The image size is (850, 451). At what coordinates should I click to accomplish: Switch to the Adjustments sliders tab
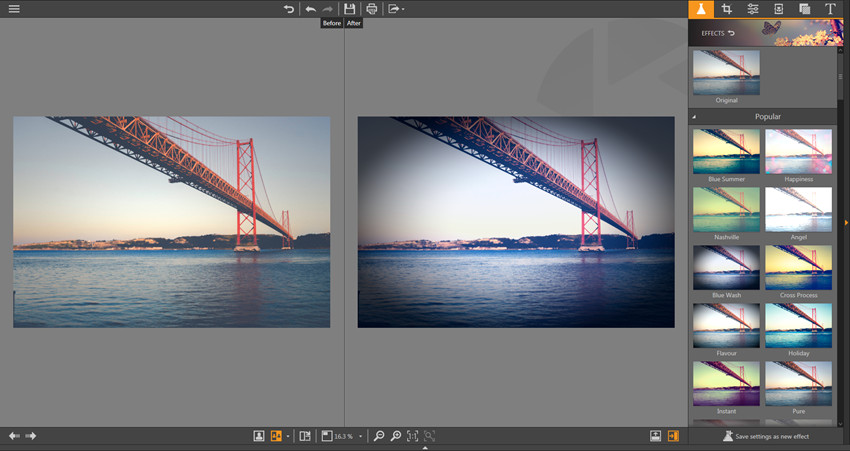pyautogui.click(x=753, y=9)
